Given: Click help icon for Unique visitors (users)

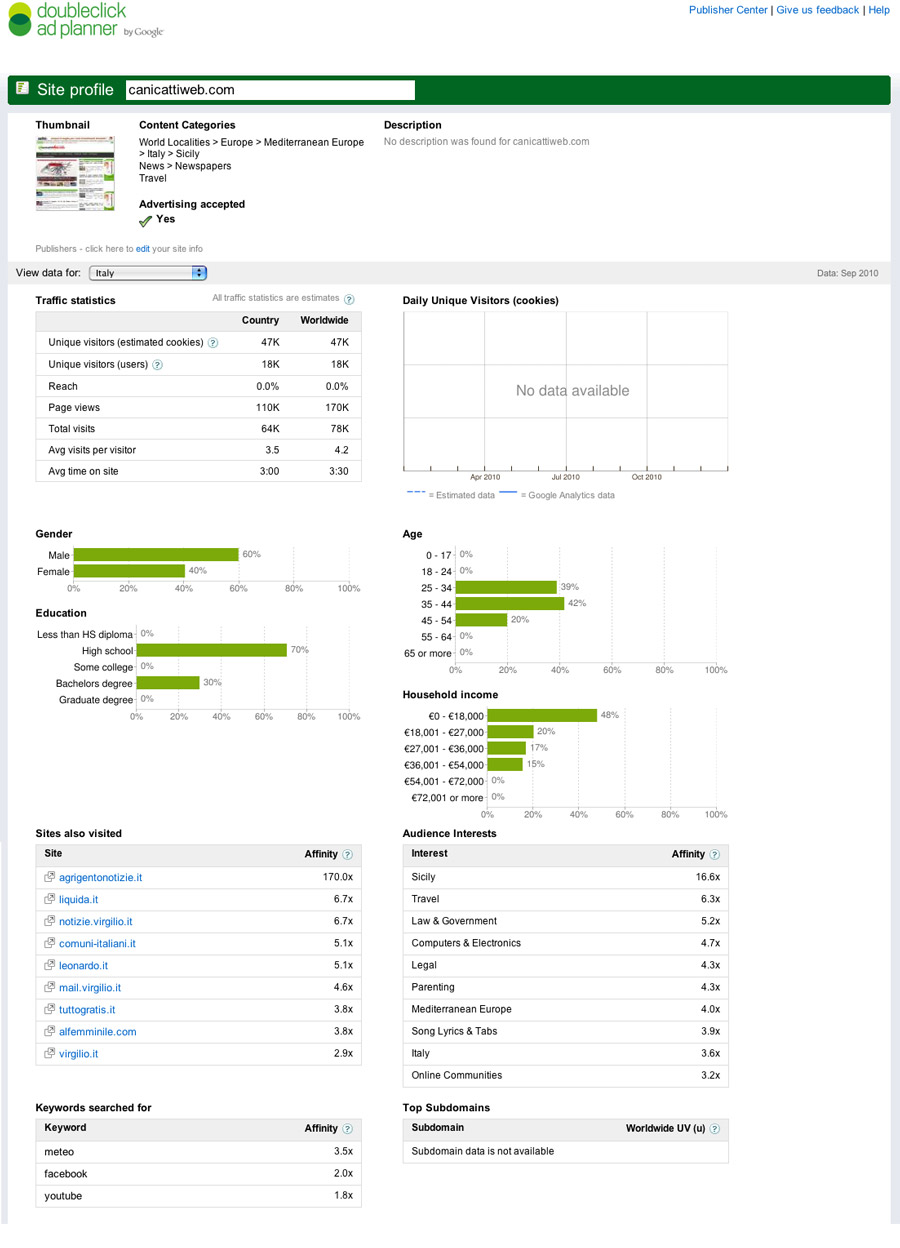Looking at the screenshot, I should [157, 365].
